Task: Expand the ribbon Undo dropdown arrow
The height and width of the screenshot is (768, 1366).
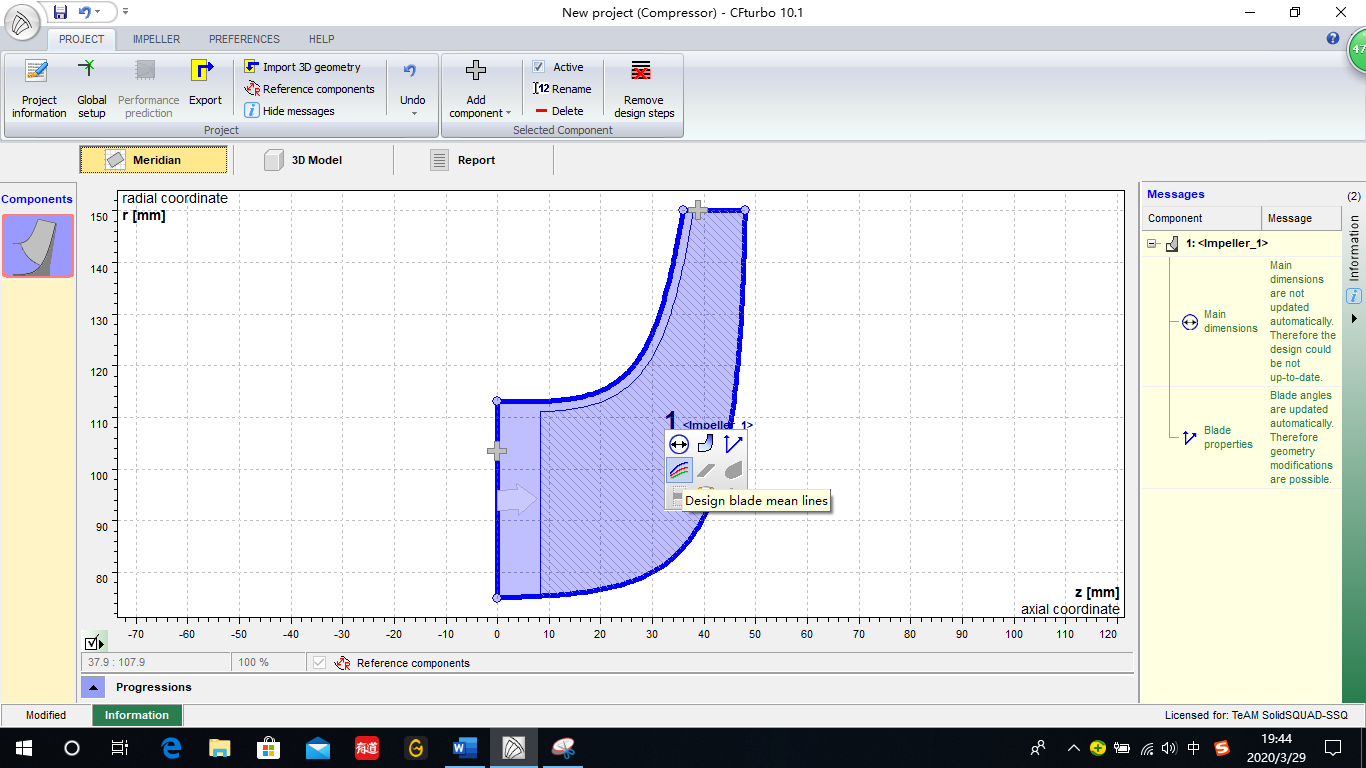Action: [413, 113]
